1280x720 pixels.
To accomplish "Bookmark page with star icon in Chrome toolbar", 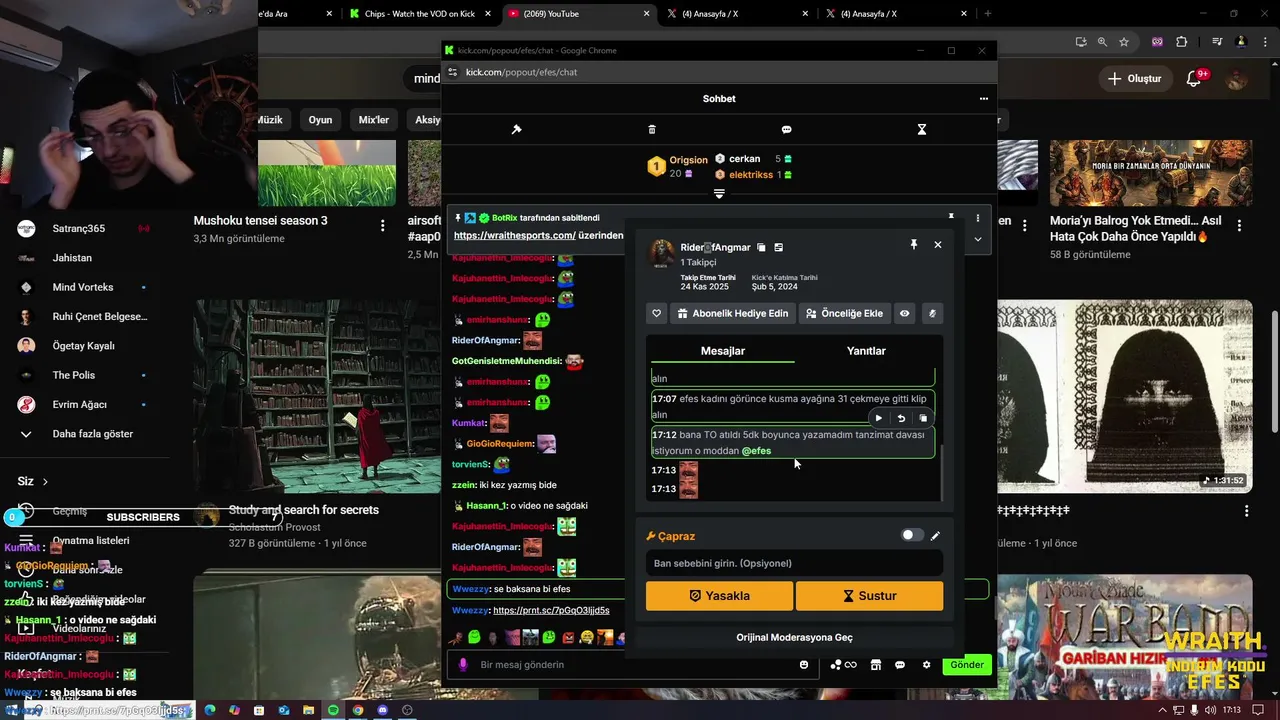I will pos(1124,42).
